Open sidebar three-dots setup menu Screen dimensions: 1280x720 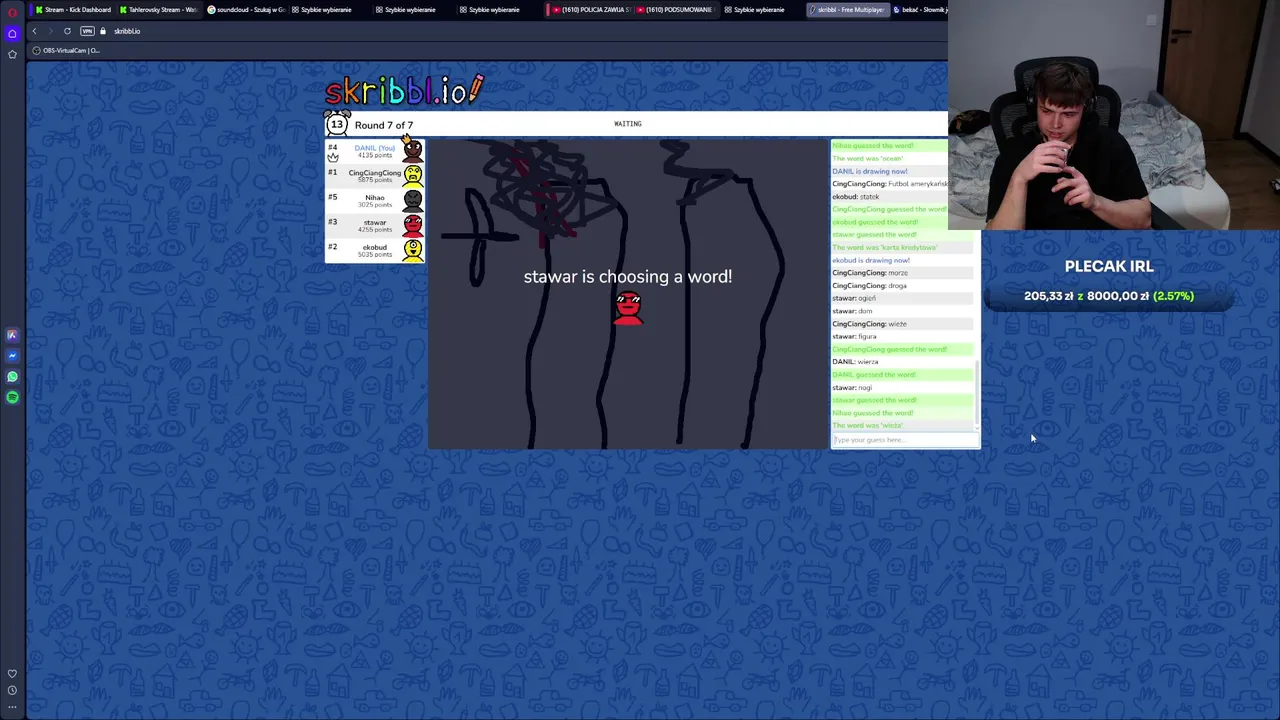(12, 707)
